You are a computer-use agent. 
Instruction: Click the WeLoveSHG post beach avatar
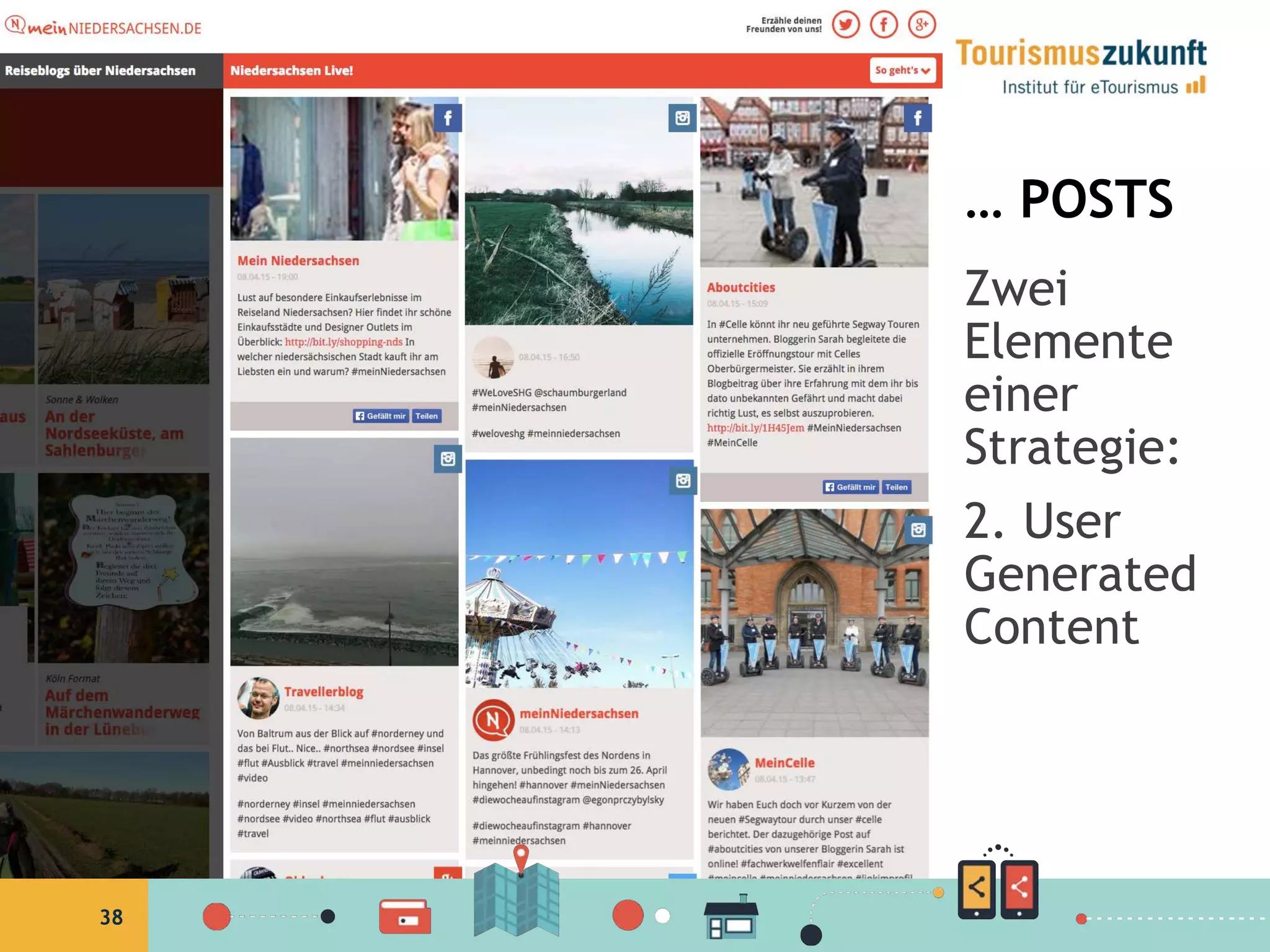click(494, 358)
